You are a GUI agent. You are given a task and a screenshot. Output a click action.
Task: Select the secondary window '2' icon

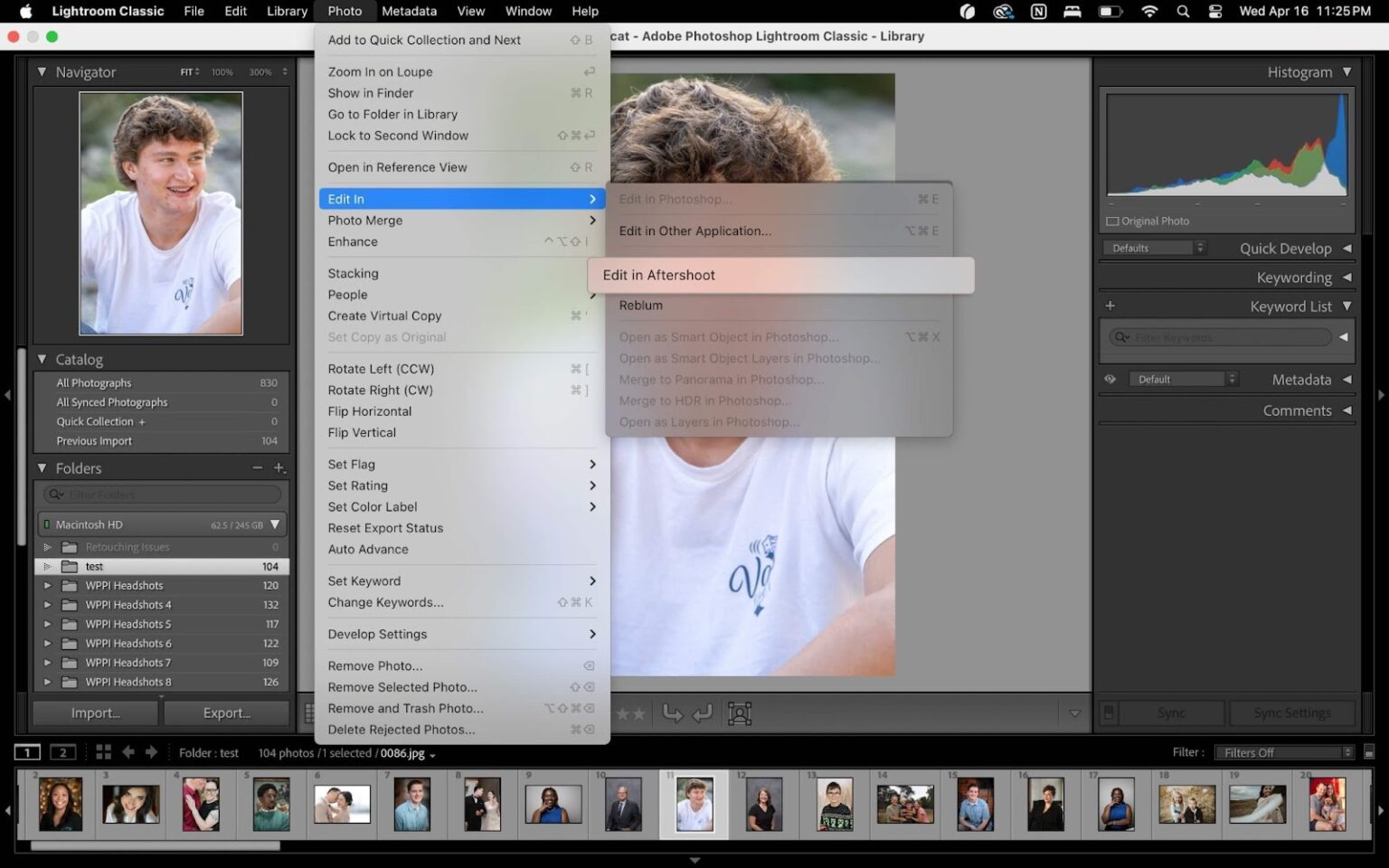click(x=62, y=751)
